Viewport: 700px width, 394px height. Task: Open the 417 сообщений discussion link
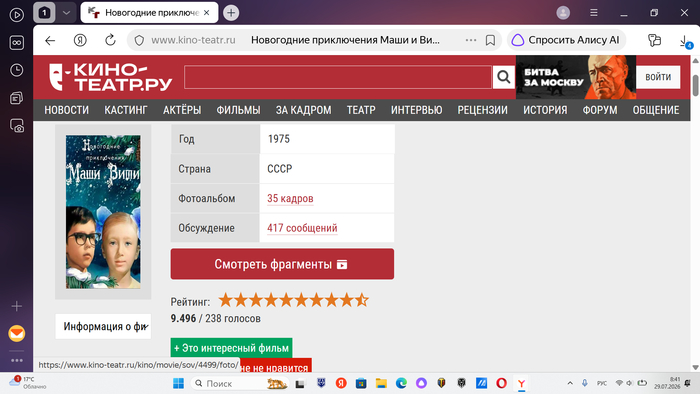click(x=302, y=228)
